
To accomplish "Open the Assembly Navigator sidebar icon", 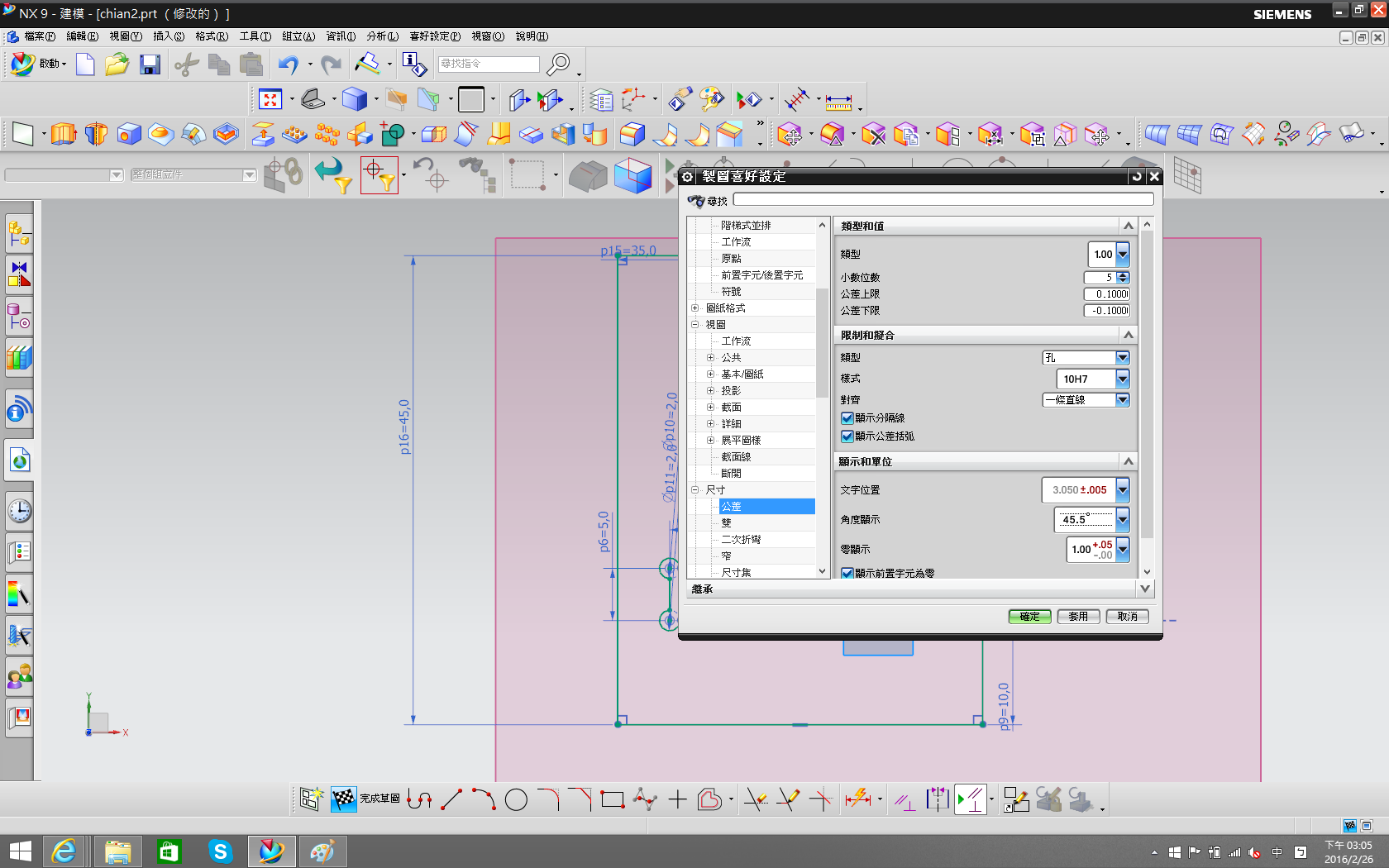I will pos(20,234).
